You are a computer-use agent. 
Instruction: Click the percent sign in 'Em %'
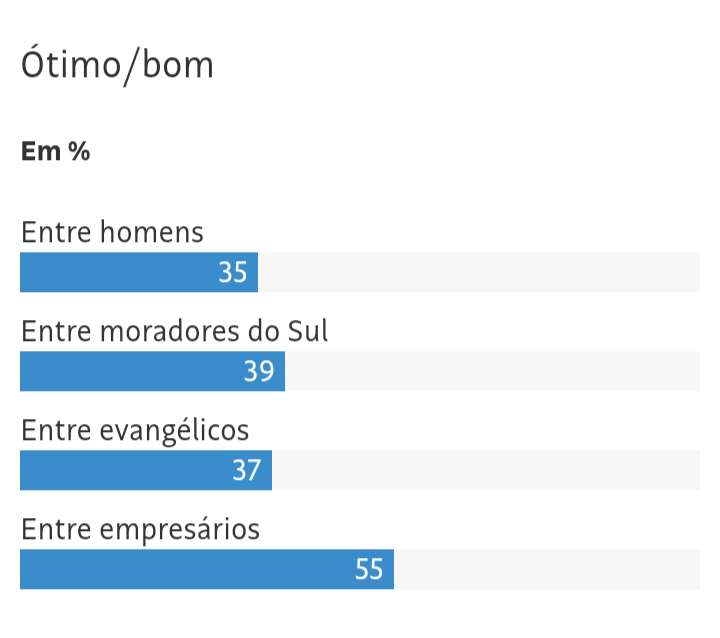click(x=79, y=152)
